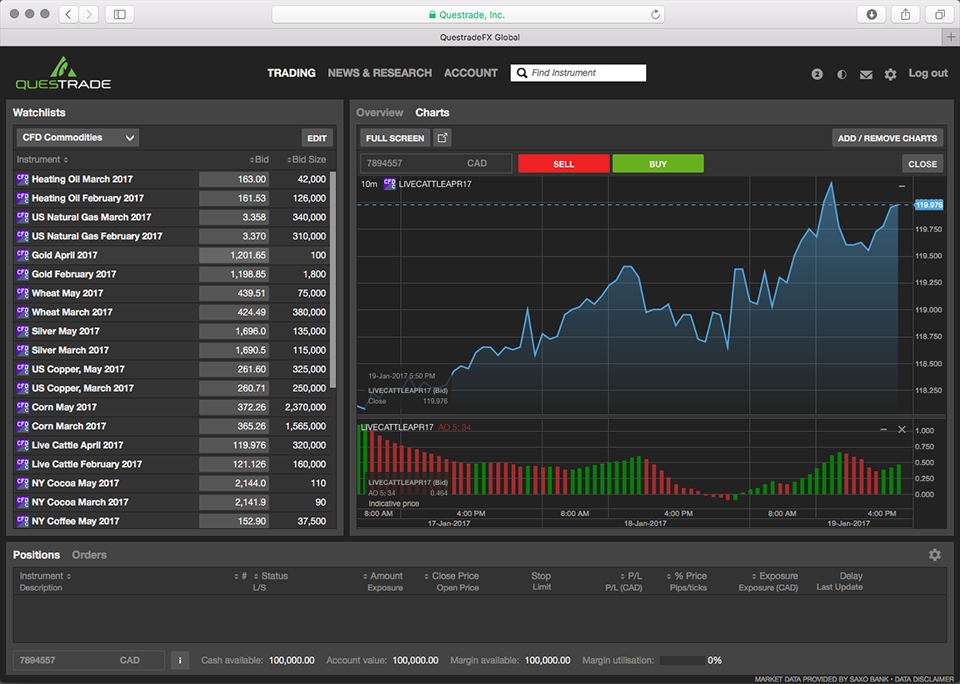Open notifications badge showing 2
Image resolution: width=960 pixels, height=684 pixels.
817,74
